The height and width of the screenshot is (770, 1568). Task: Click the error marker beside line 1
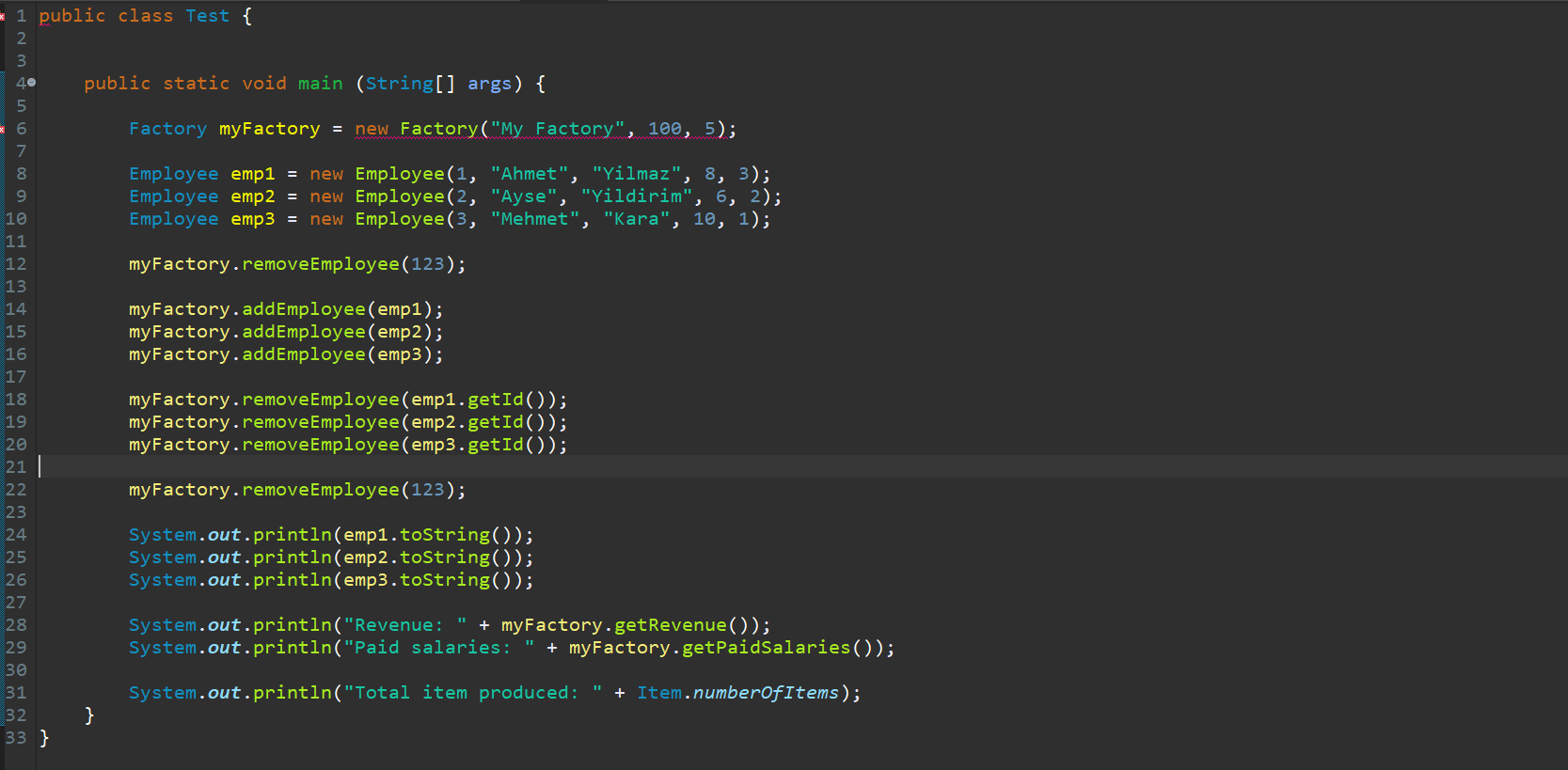click(2, 16)
